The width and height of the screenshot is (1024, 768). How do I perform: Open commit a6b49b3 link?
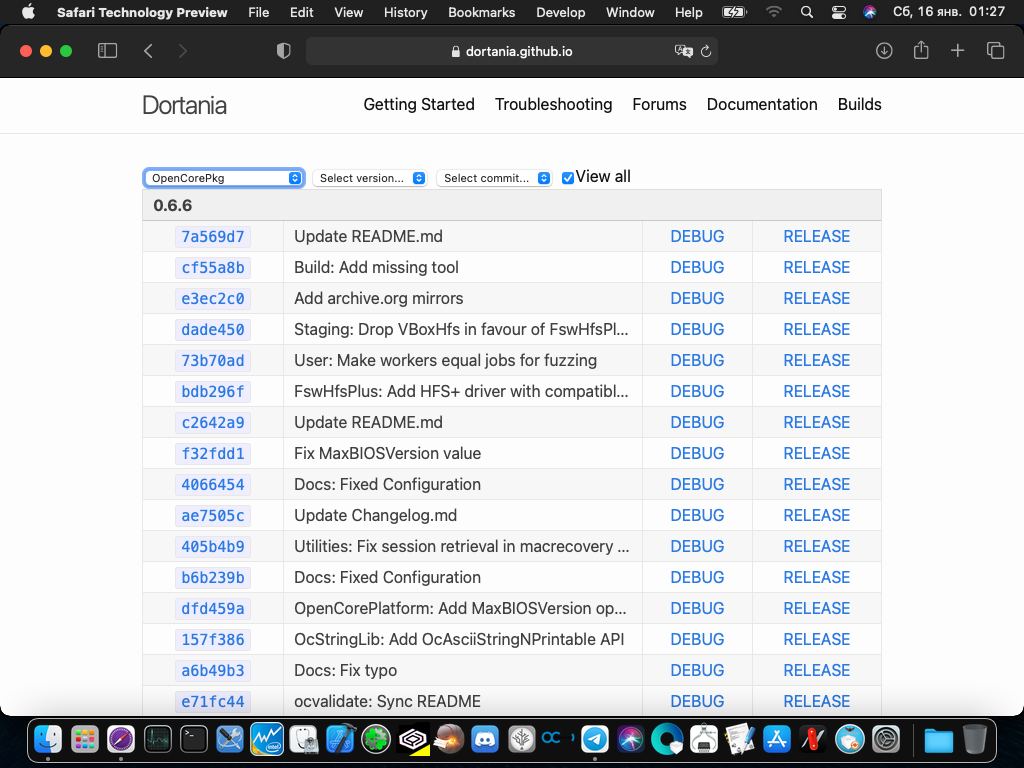[213, 671]
